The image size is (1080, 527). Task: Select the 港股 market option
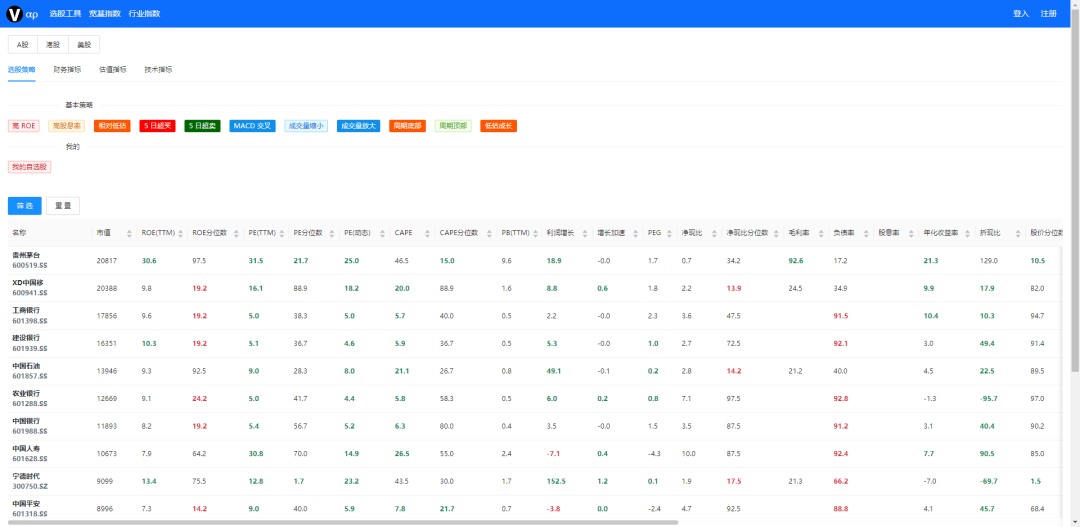[53, 45]
